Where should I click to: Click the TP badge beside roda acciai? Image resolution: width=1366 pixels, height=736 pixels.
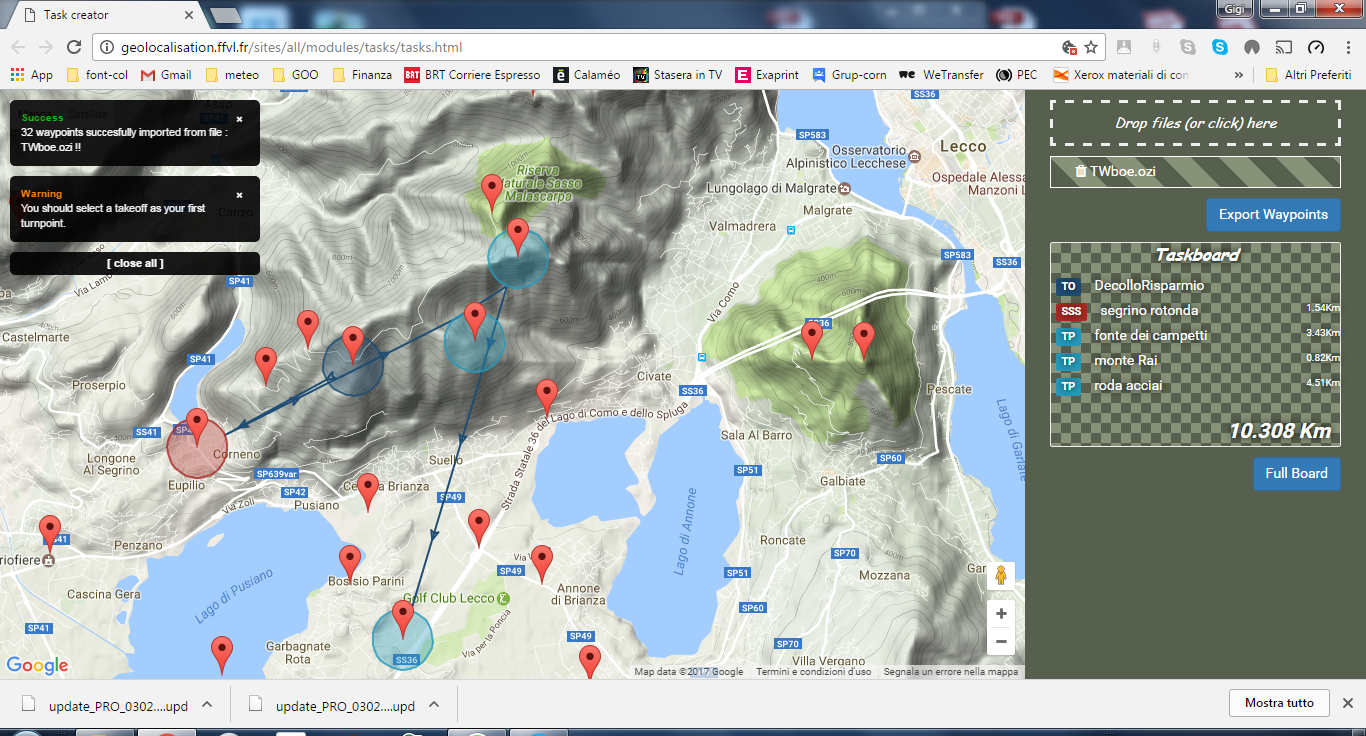pyautogui.click(x=1068, y=386)
